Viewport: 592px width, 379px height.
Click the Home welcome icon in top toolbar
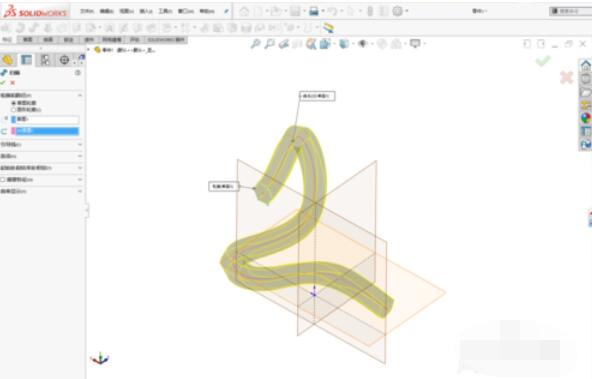point(244,11)
